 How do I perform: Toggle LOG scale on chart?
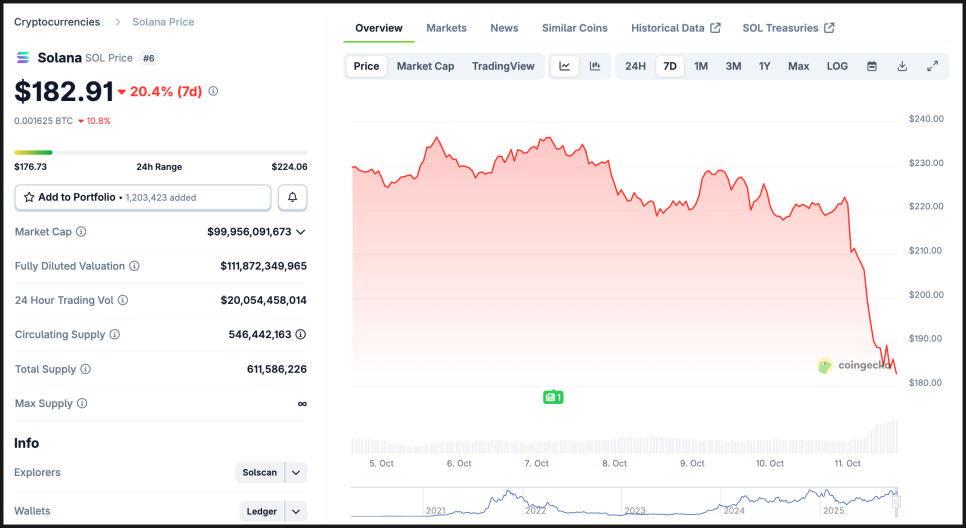pyautogui.click(x=837, y=66)
